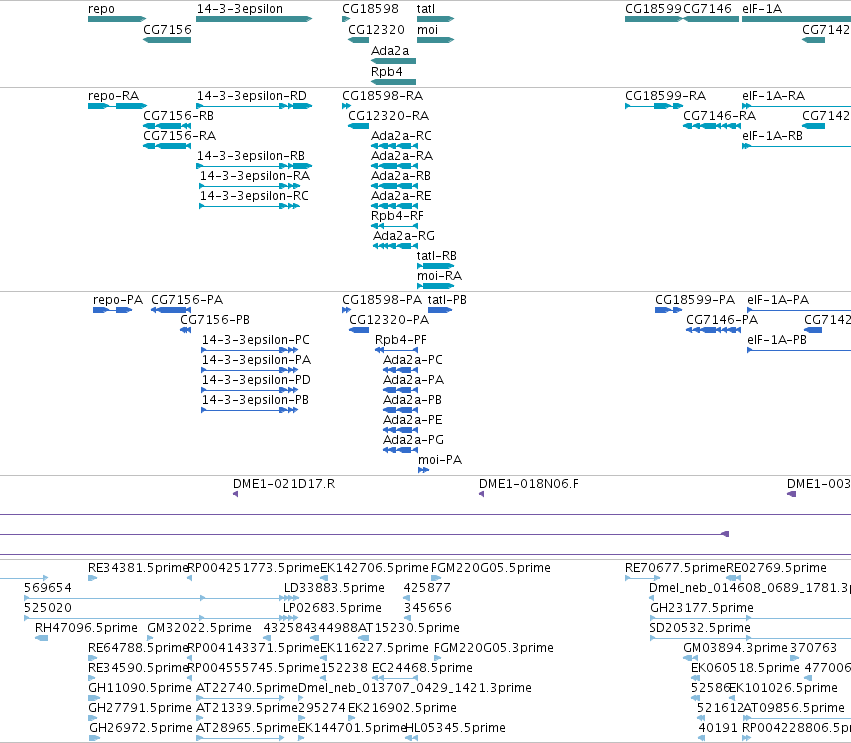
Task: Click the Ada2a-PG protein feature
Action: point(400,450)
